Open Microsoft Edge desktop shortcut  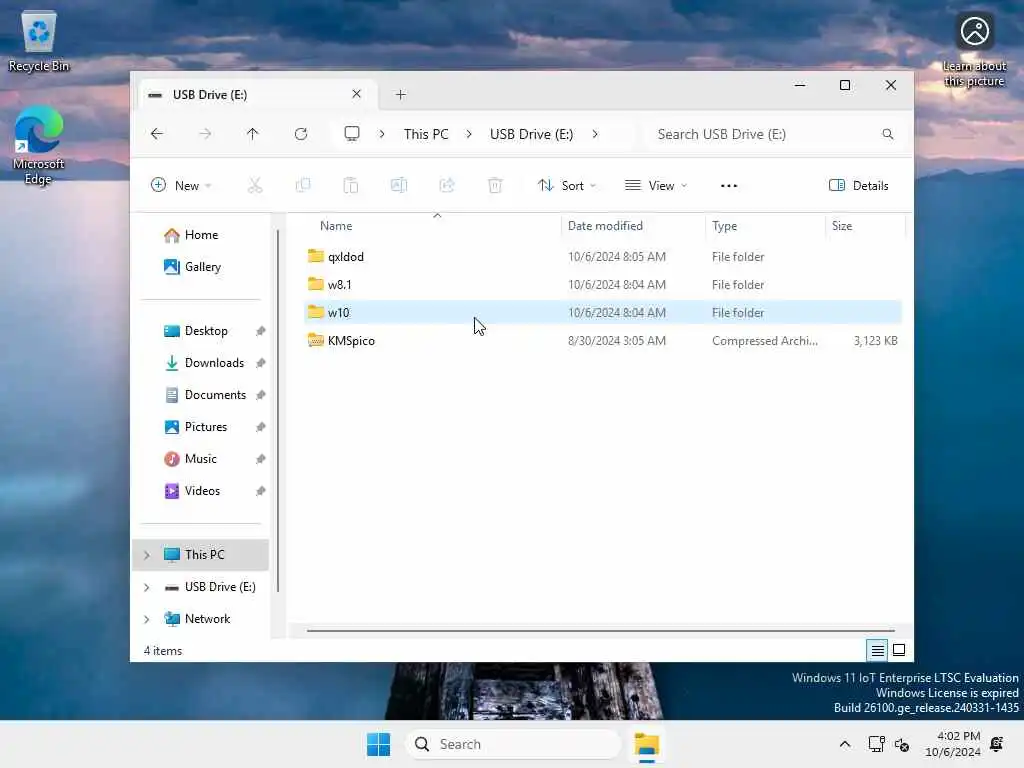pyautogui.click(x=39, y=145)
